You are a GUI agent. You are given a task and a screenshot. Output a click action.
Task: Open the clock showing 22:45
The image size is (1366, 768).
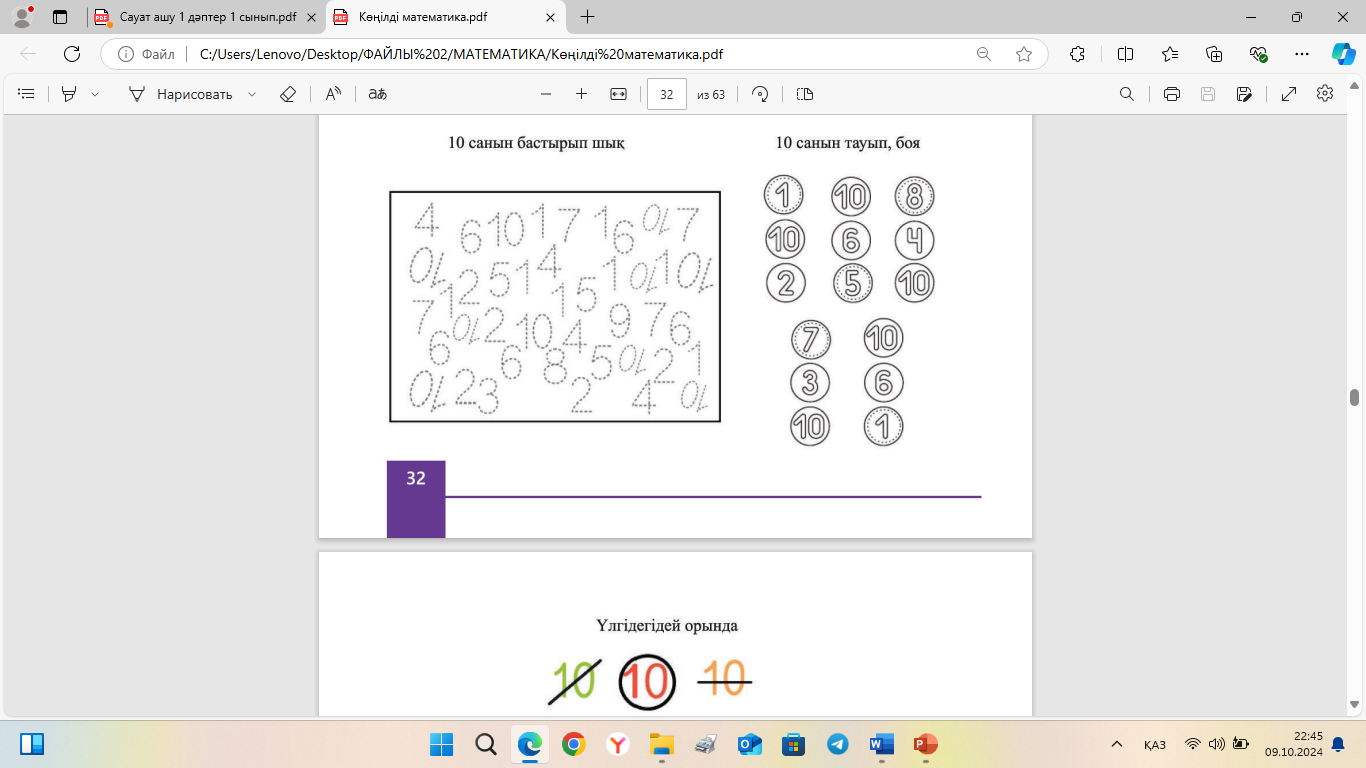(1293, 744)
